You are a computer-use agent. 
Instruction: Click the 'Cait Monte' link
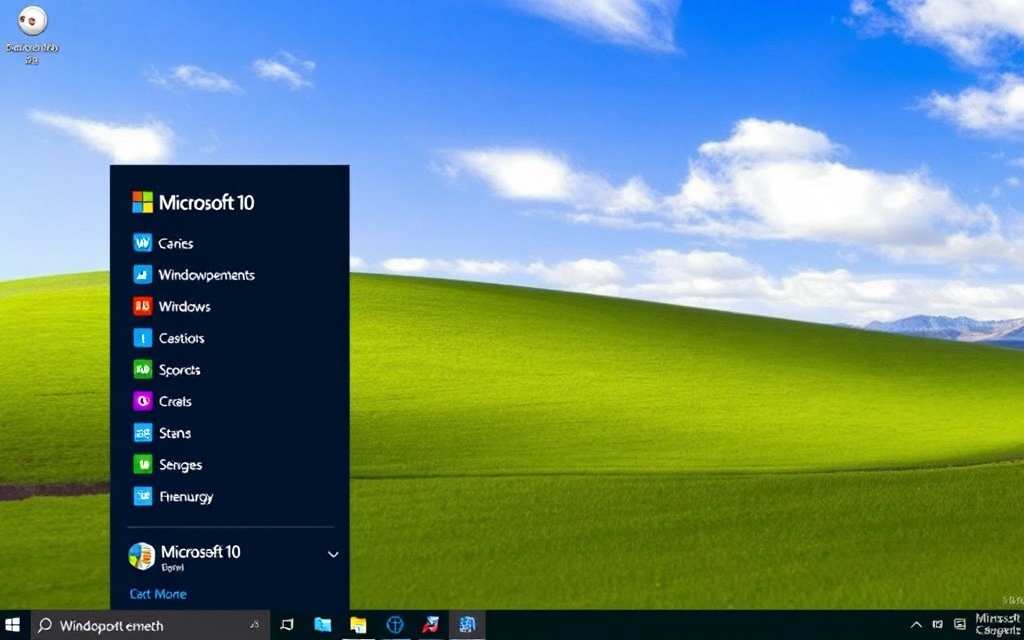tap(158, 594)
